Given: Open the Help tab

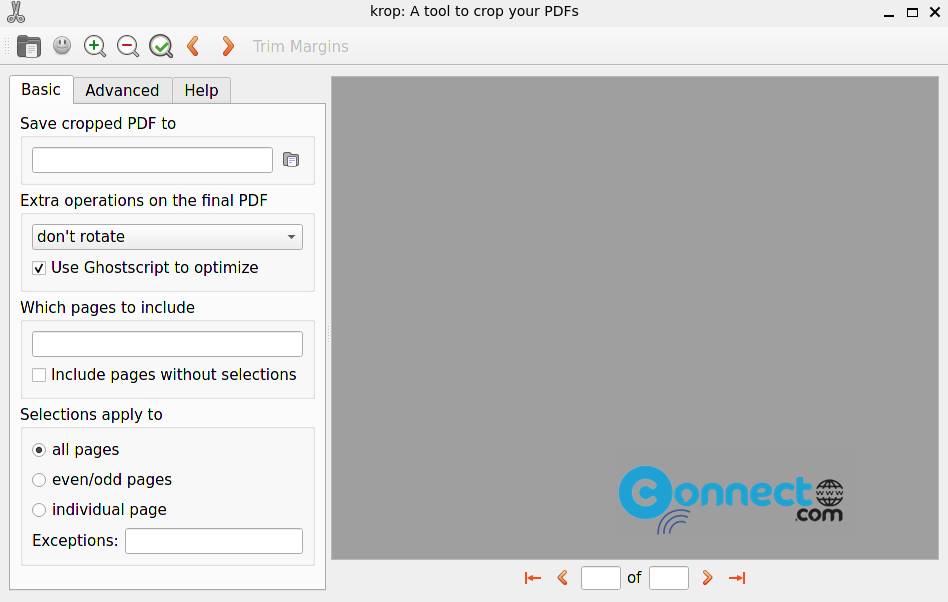Looking at the screenshot, I should [201, 90].
